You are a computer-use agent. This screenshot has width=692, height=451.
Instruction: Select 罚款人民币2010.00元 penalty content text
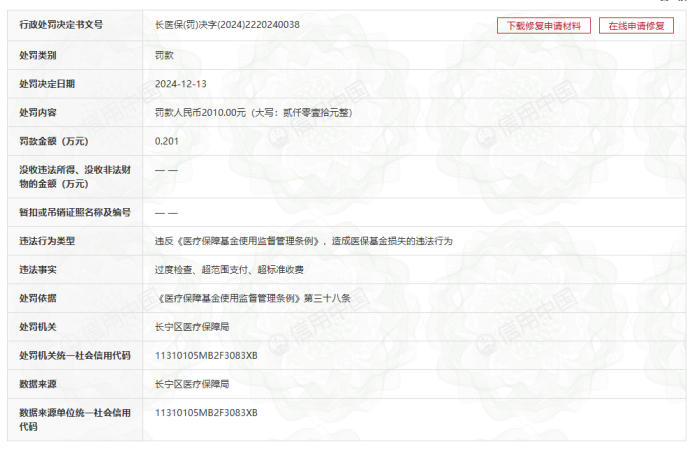tap(254, 113)
